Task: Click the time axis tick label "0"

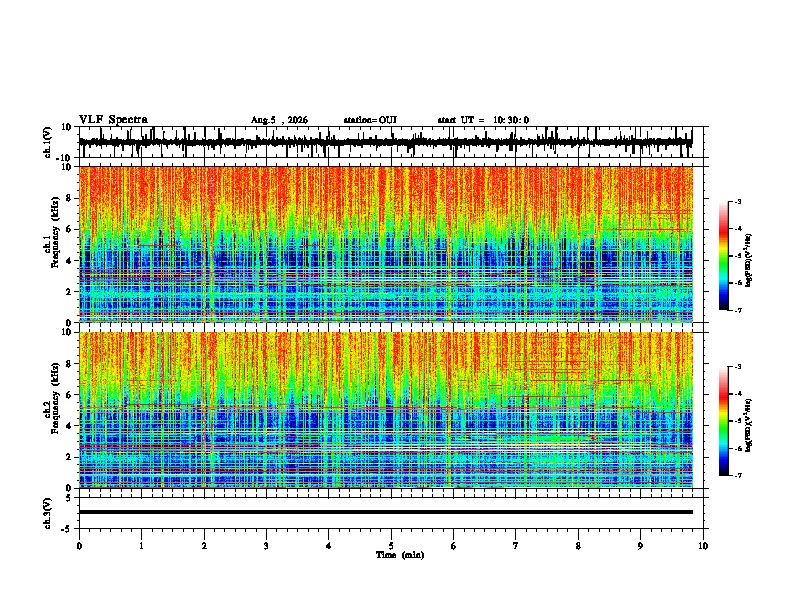Action: [79, 546]
